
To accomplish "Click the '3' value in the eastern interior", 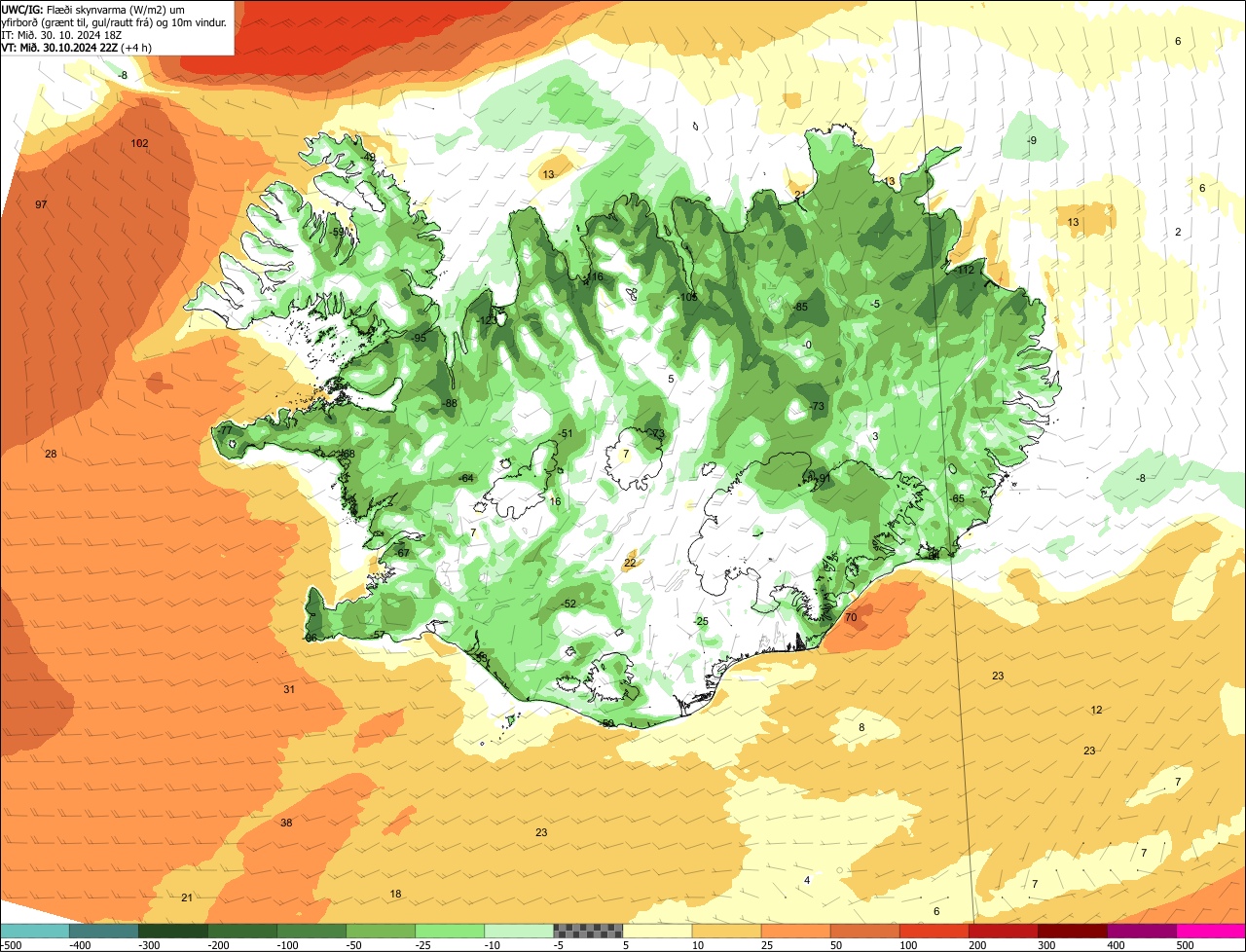I will 875,436.
